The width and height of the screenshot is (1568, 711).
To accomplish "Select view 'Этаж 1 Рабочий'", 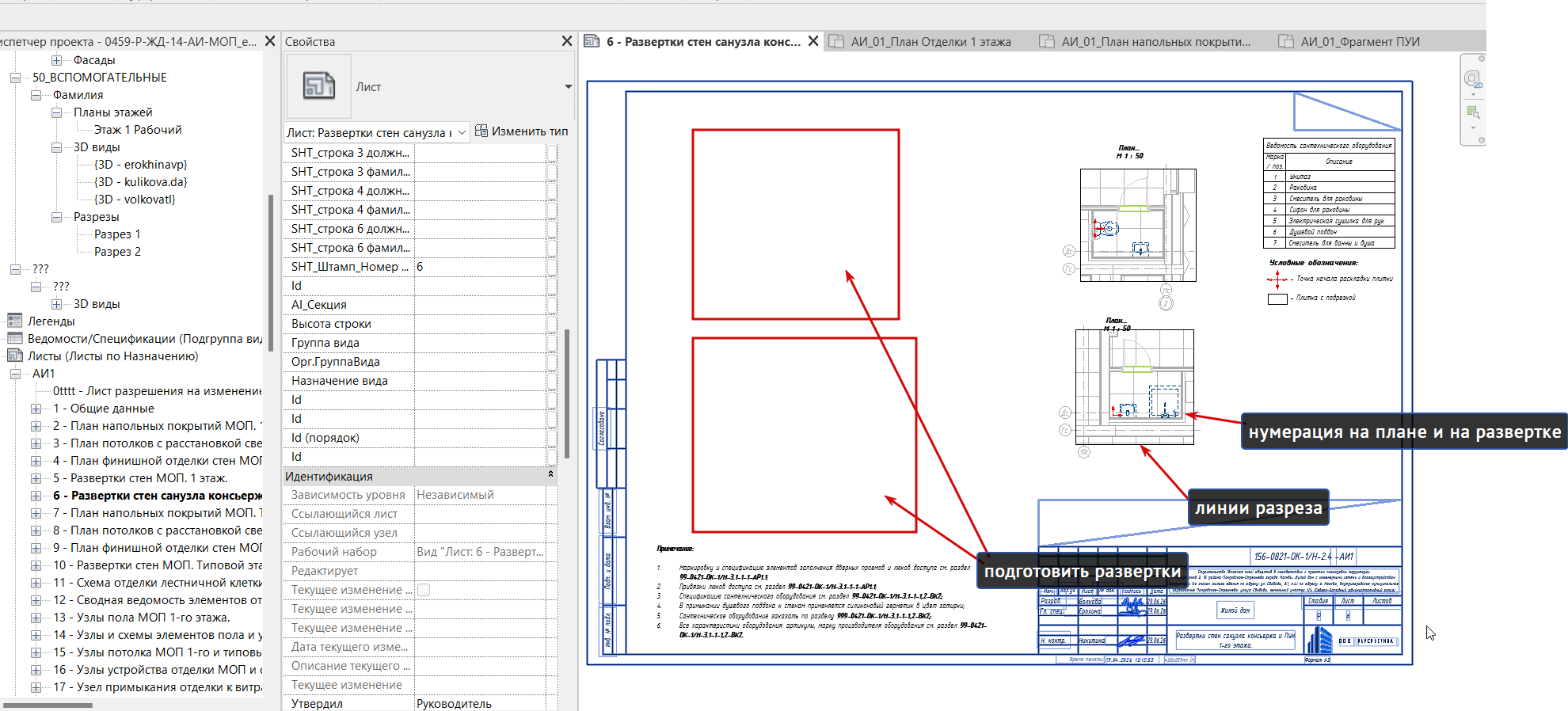I will point(138,130).
